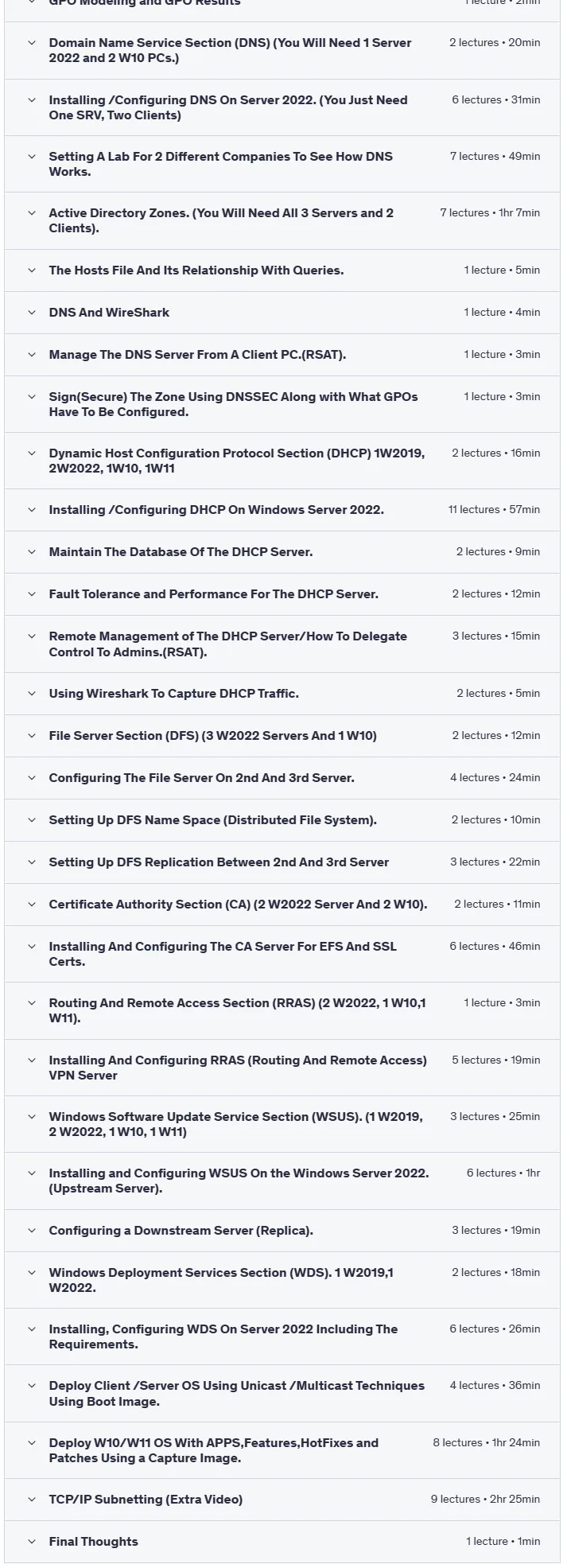This screenshot has height=1568, width=567.
Task: Expand chevron for File Server Section (DFS)
Action: click(32, 736)
